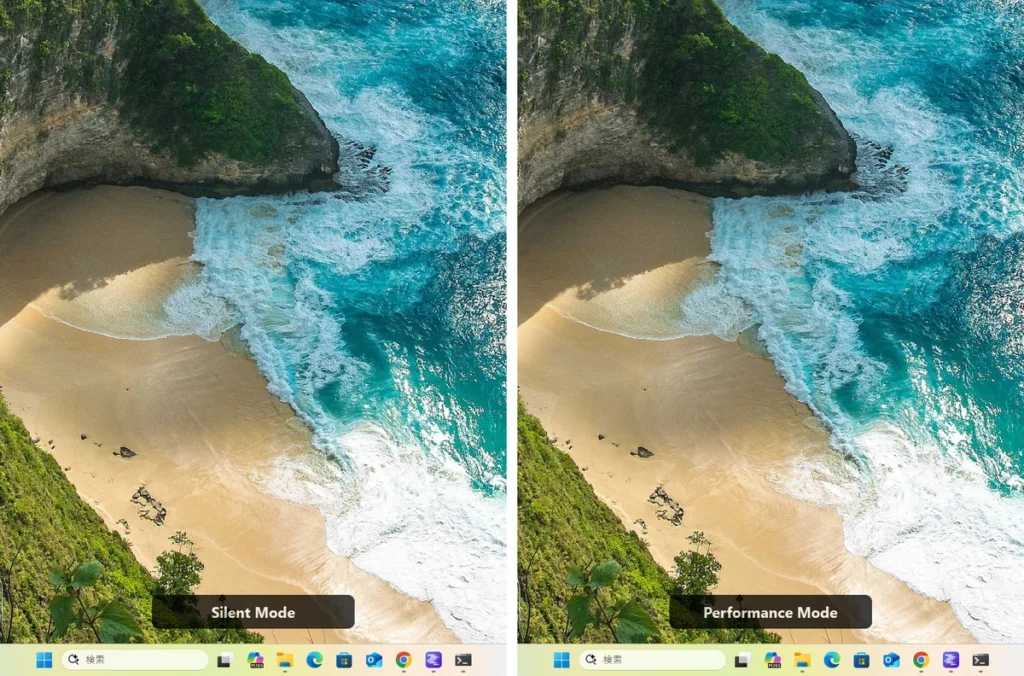Image resolution: width=1024 pixels, height=676 pixels.
Task: Open Task View in Performance Mode screenshot
Action: (743, 660)
